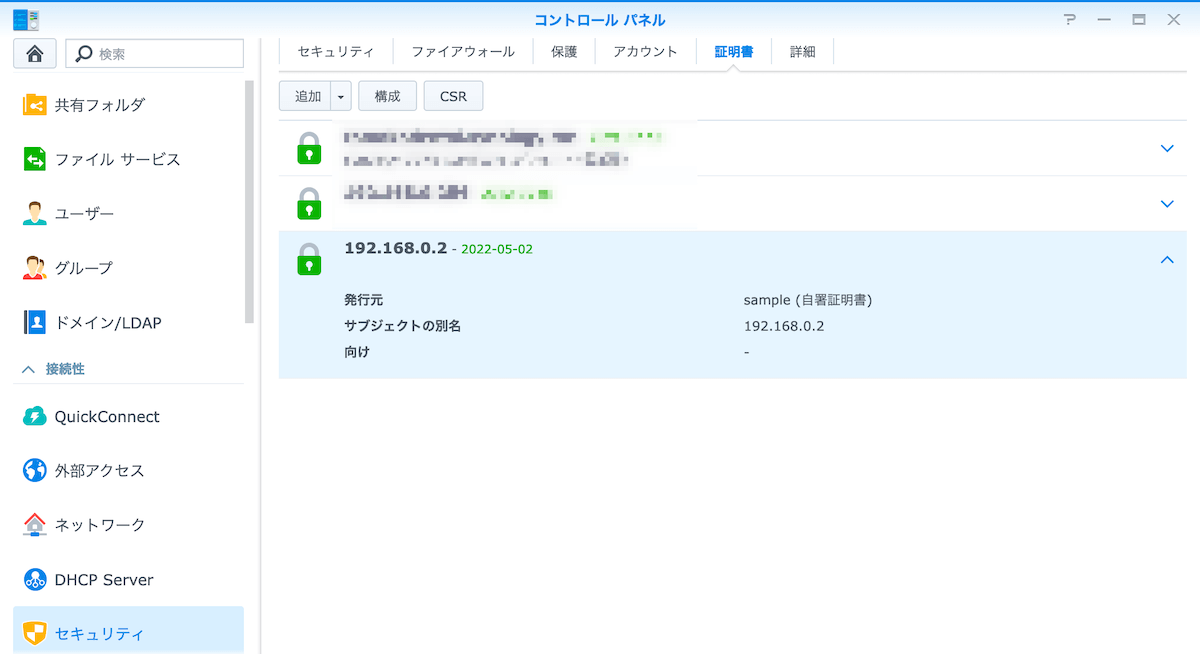Click the ファイル サービス icon
The height and width of the screenshot is (654, 1200).
(35, 160)
